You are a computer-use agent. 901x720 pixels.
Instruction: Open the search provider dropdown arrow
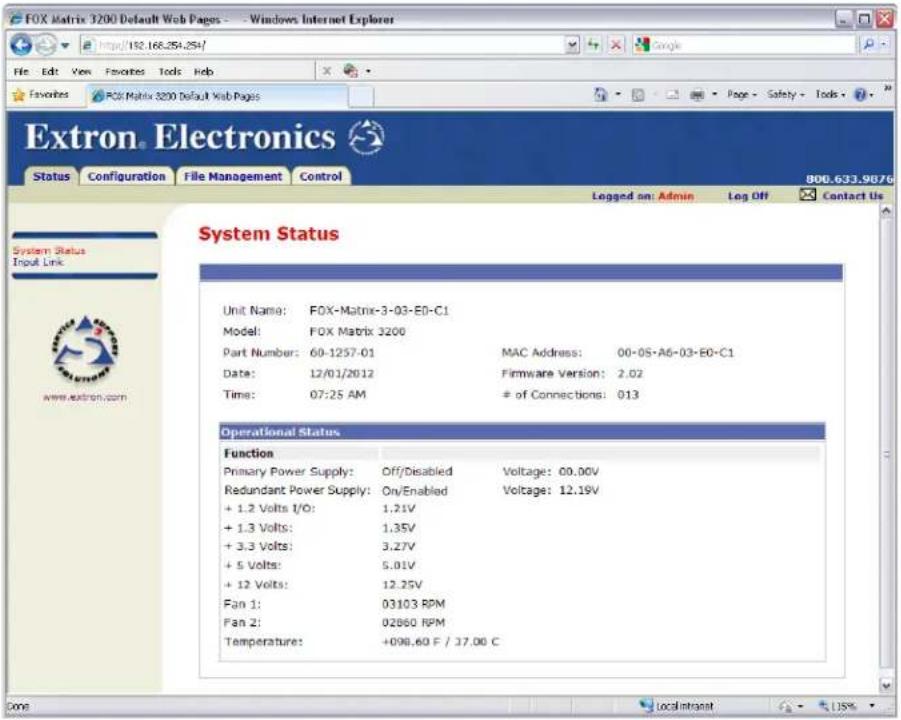coord(884,45)
